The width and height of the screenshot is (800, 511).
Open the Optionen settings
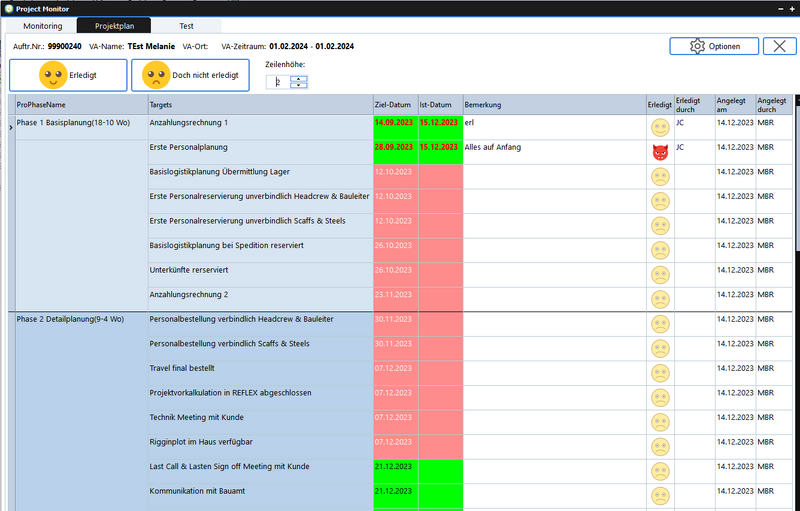pos(714,46)
